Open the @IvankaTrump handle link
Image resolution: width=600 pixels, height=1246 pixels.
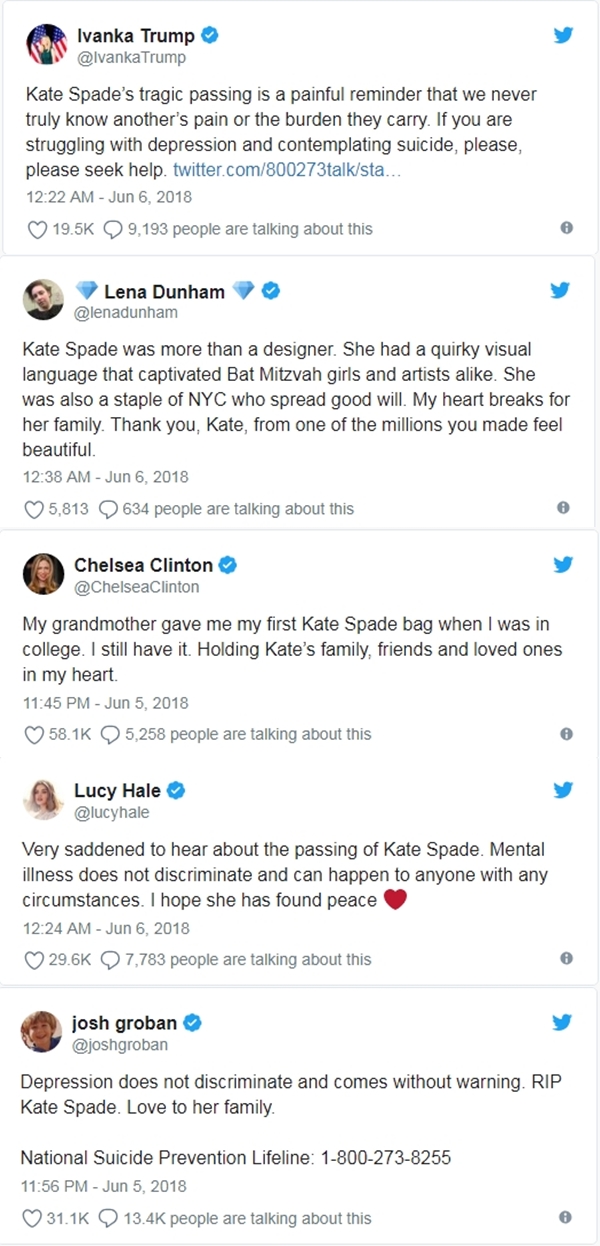(x=131, y=57)
